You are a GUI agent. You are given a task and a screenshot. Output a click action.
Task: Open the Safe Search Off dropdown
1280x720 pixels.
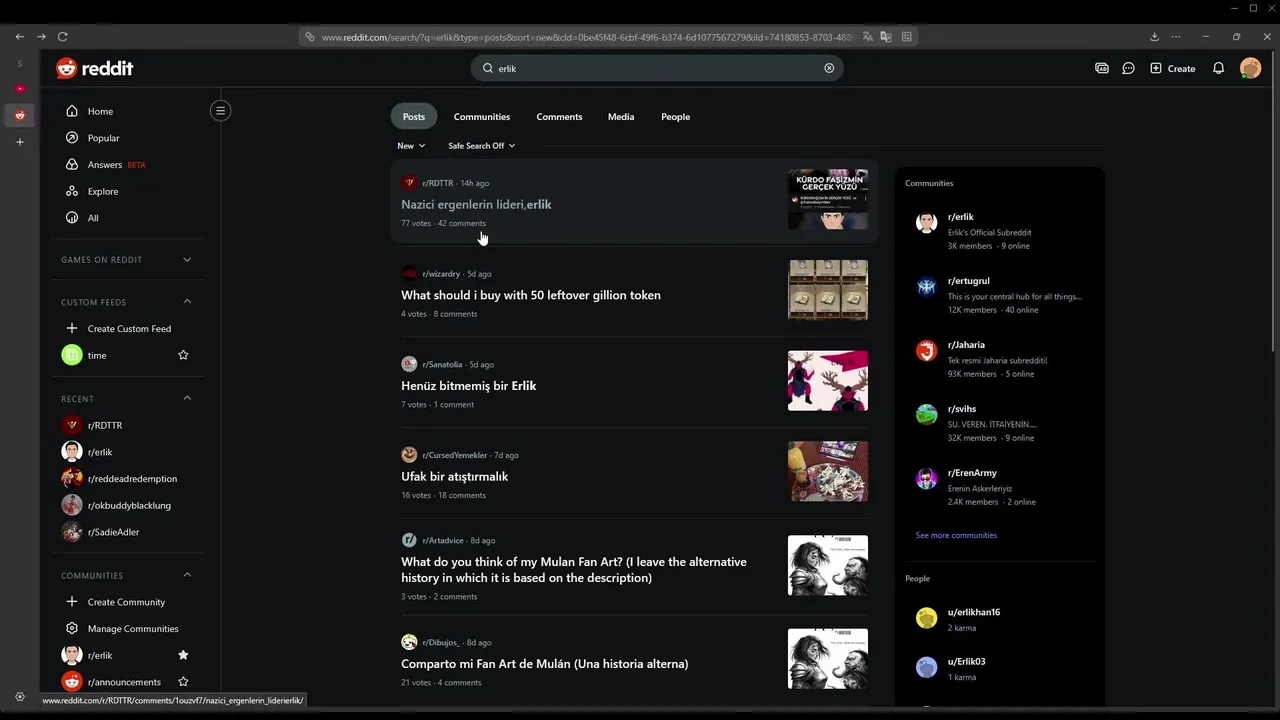[482, 146]
